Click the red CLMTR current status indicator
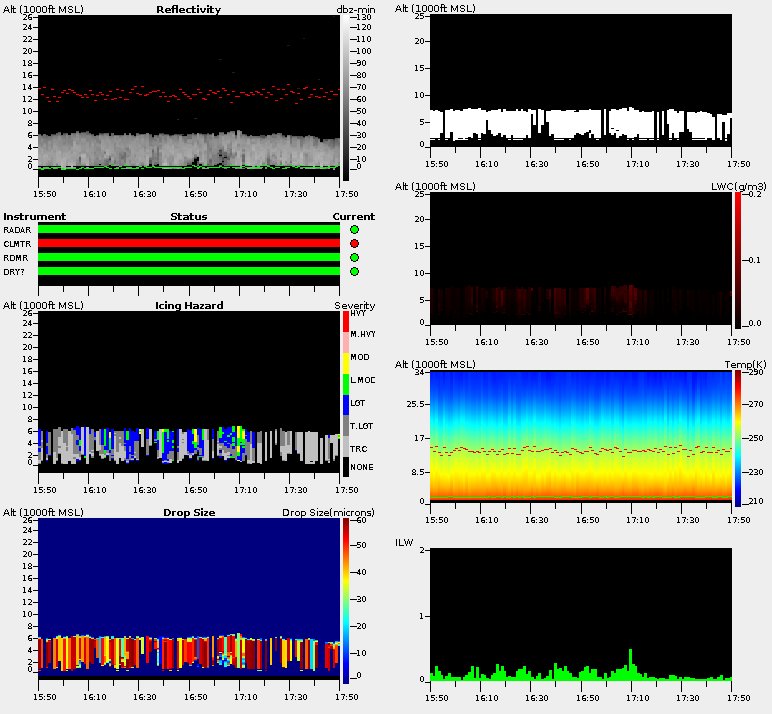The width and height of the screenshot is (772, 714). [x=354, y=244]
